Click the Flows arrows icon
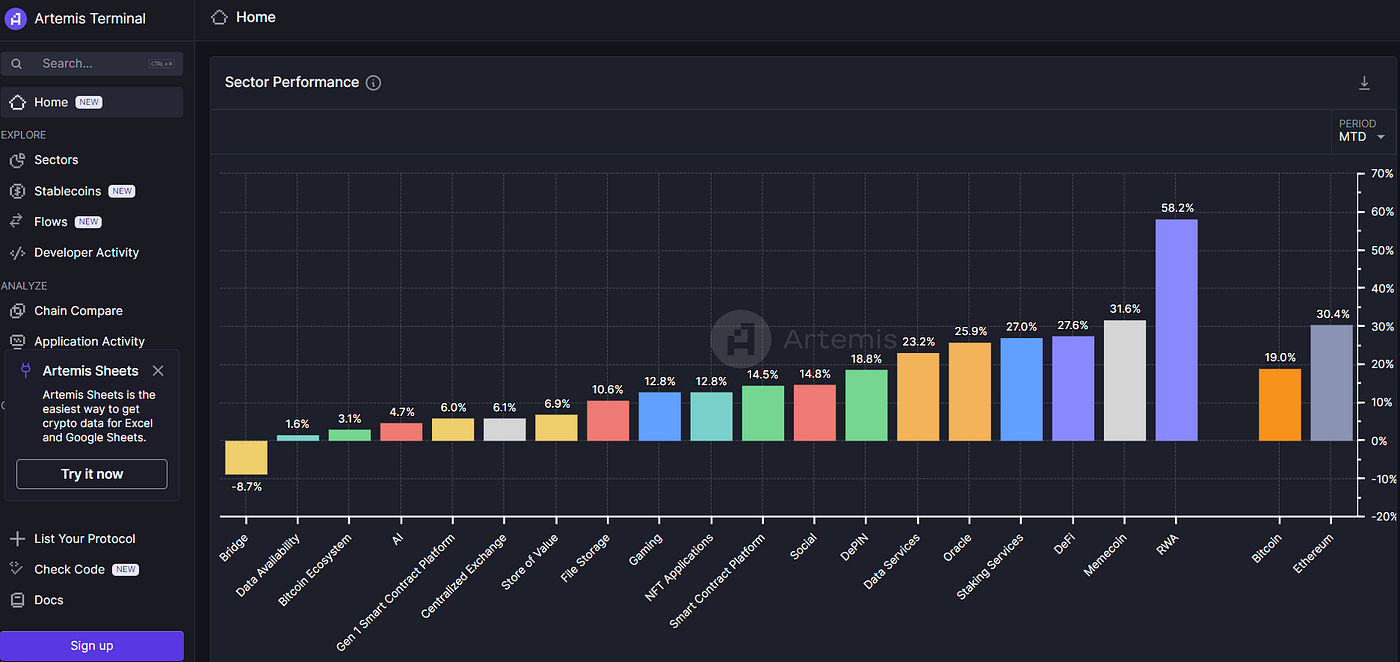 [x=17, y=222]
